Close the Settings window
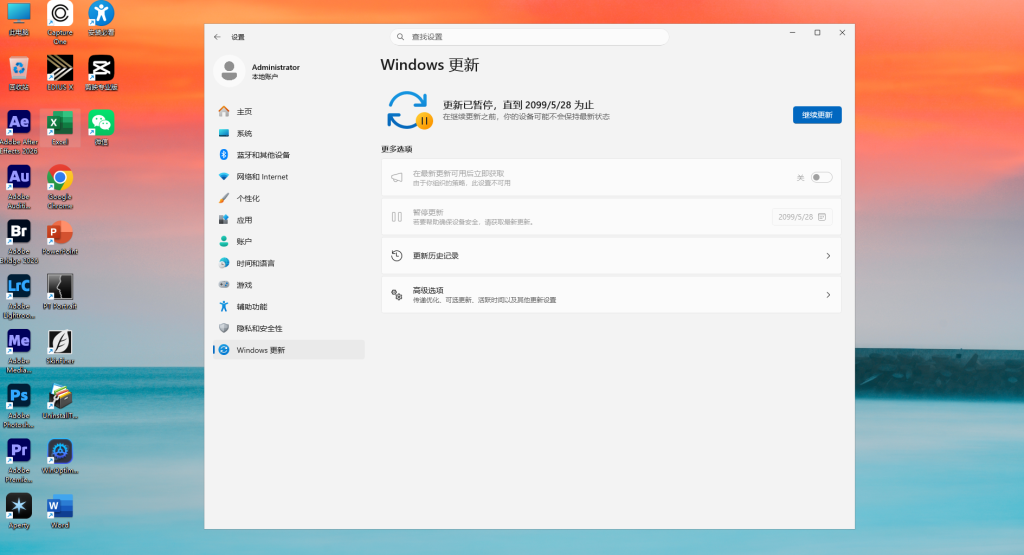The height and width of the screenshot is (555, 1024). (842, 33)
